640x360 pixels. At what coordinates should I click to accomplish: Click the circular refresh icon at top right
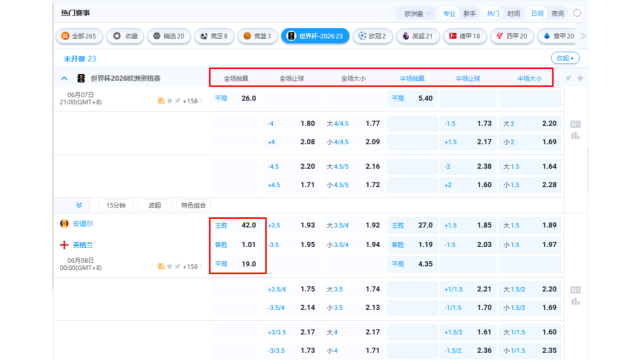pos(577,13)
